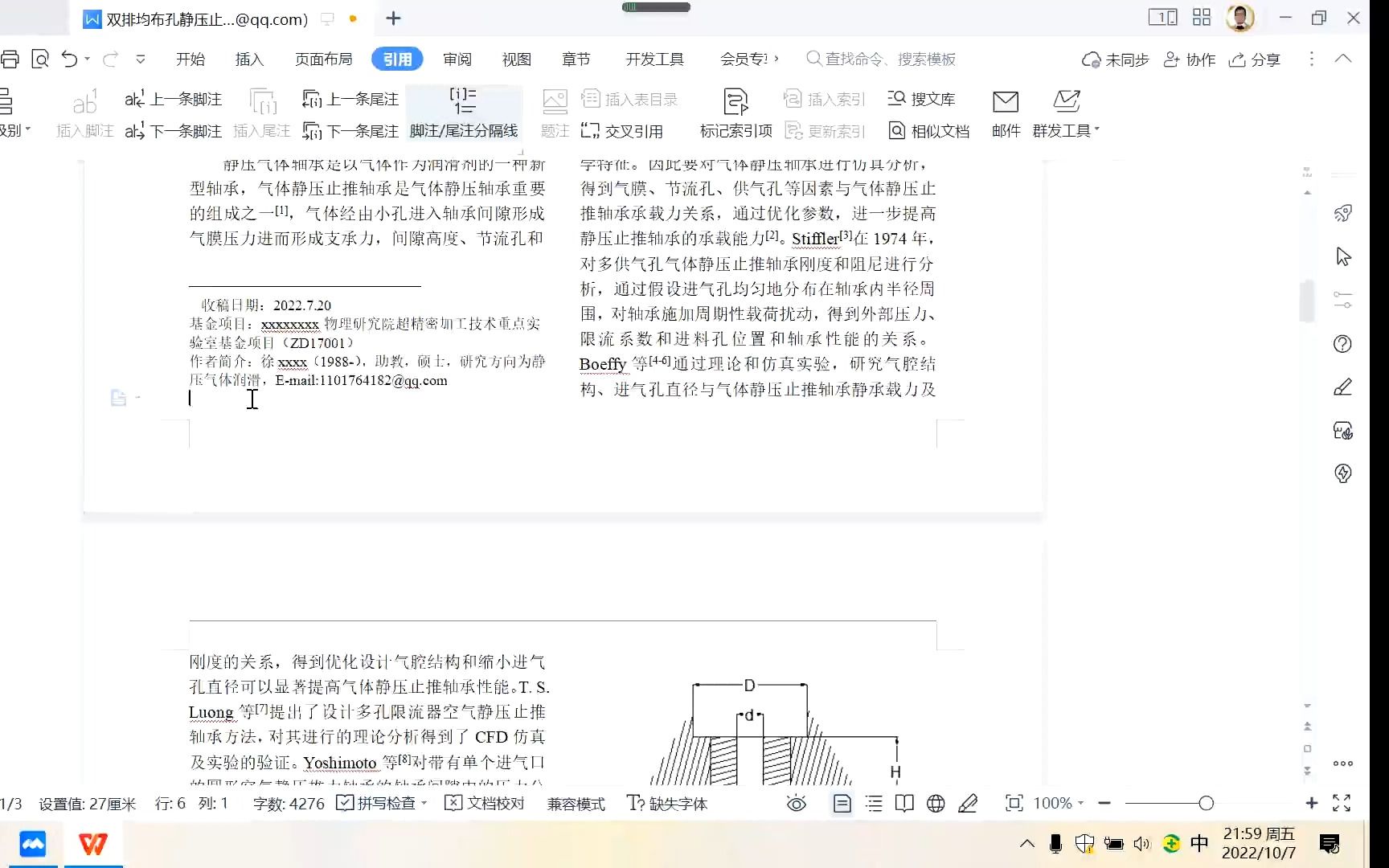Click the vertical scrollbar thumb
Screen dimensions: 1389x868
tap(1307, 301)
